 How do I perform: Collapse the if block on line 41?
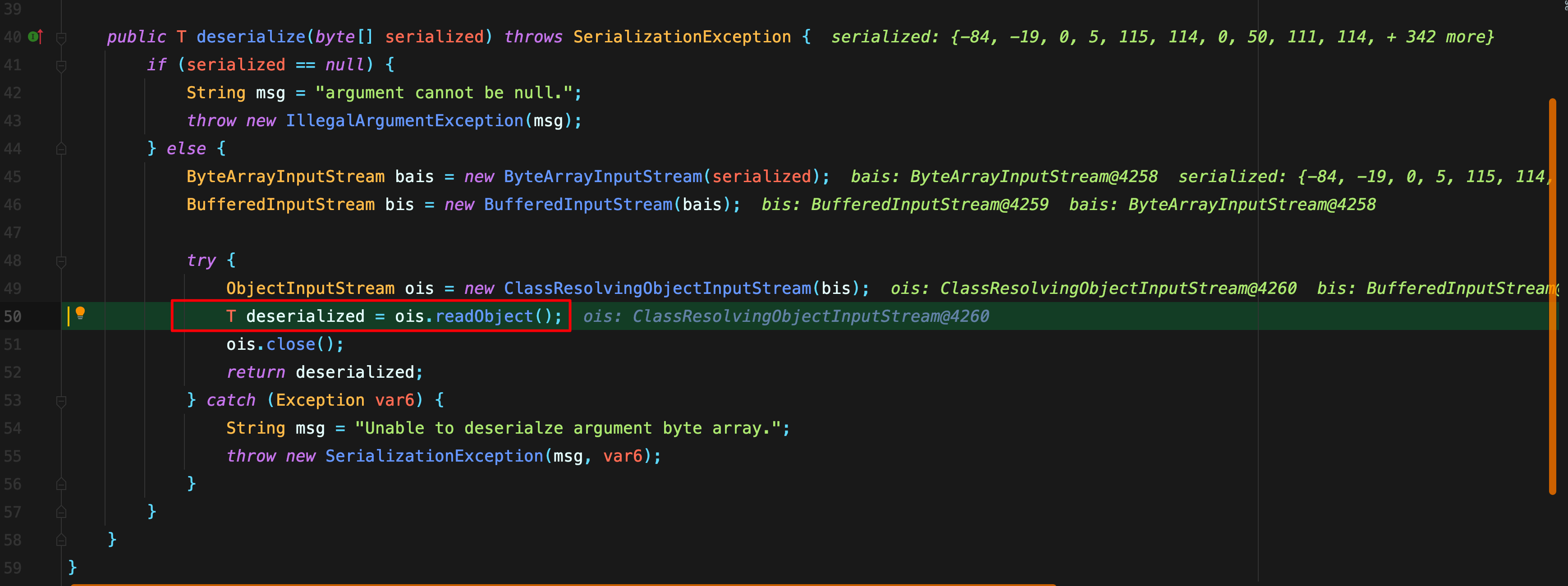point(61,66)
